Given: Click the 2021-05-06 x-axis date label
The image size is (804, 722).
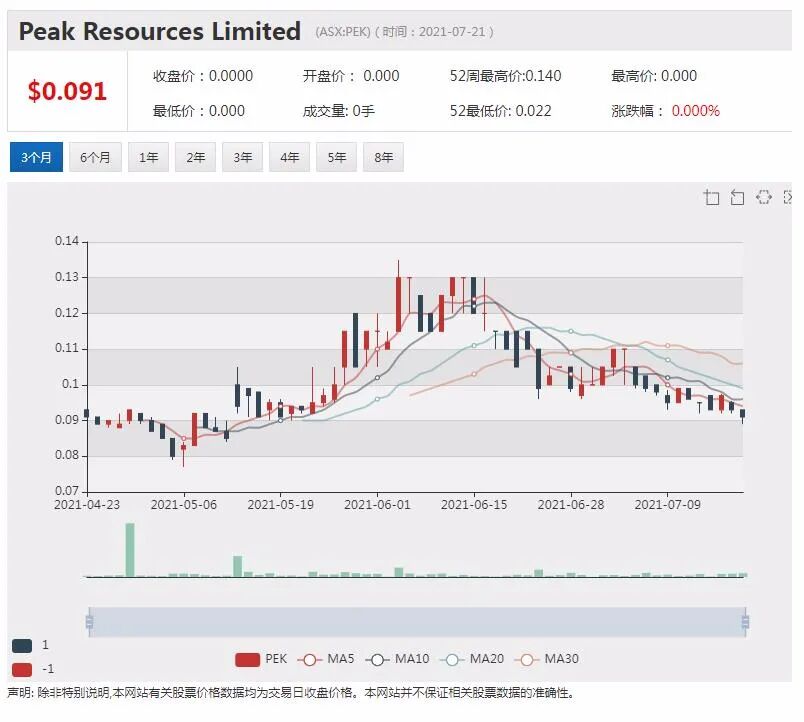Looking at the screenshot, I should pos(184,505).
